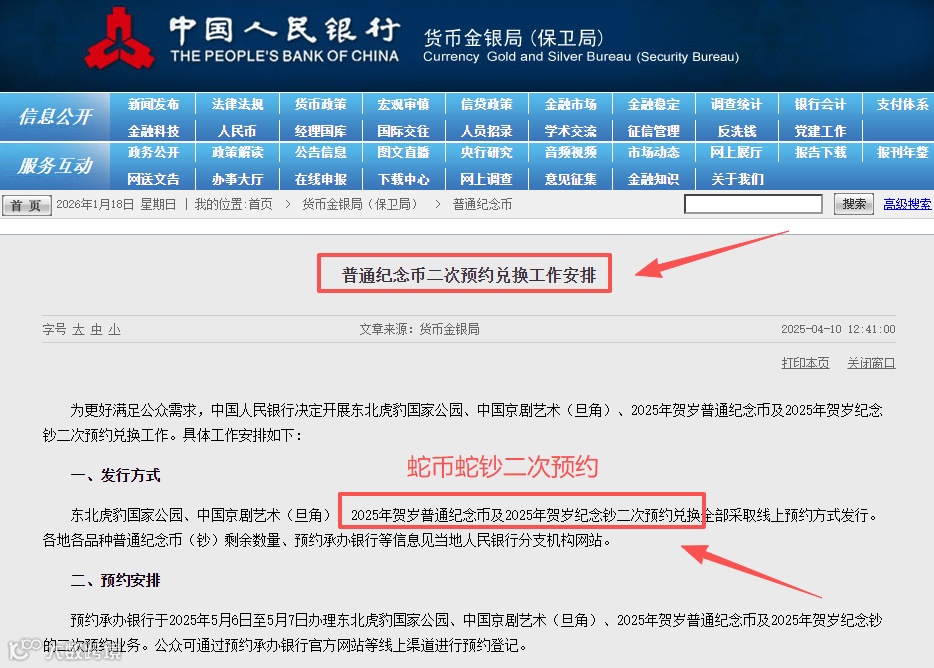This screenshot has height=668, width=934.
Task: Open 人民币 menu item
Action: tap(237, 131)
